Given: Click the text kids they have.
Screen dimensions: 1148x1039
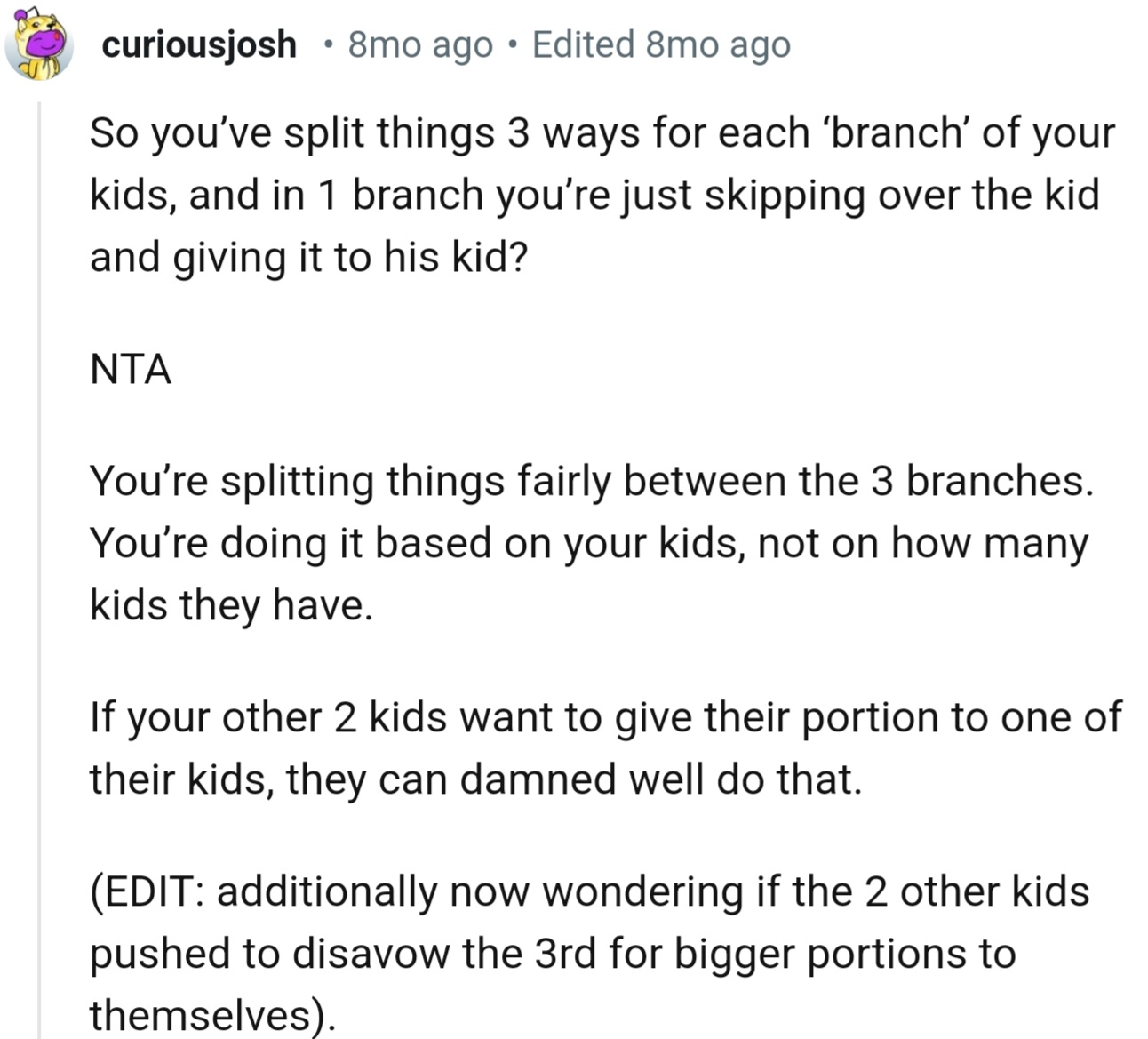Looking at the screenshot, I should point(230,605).
